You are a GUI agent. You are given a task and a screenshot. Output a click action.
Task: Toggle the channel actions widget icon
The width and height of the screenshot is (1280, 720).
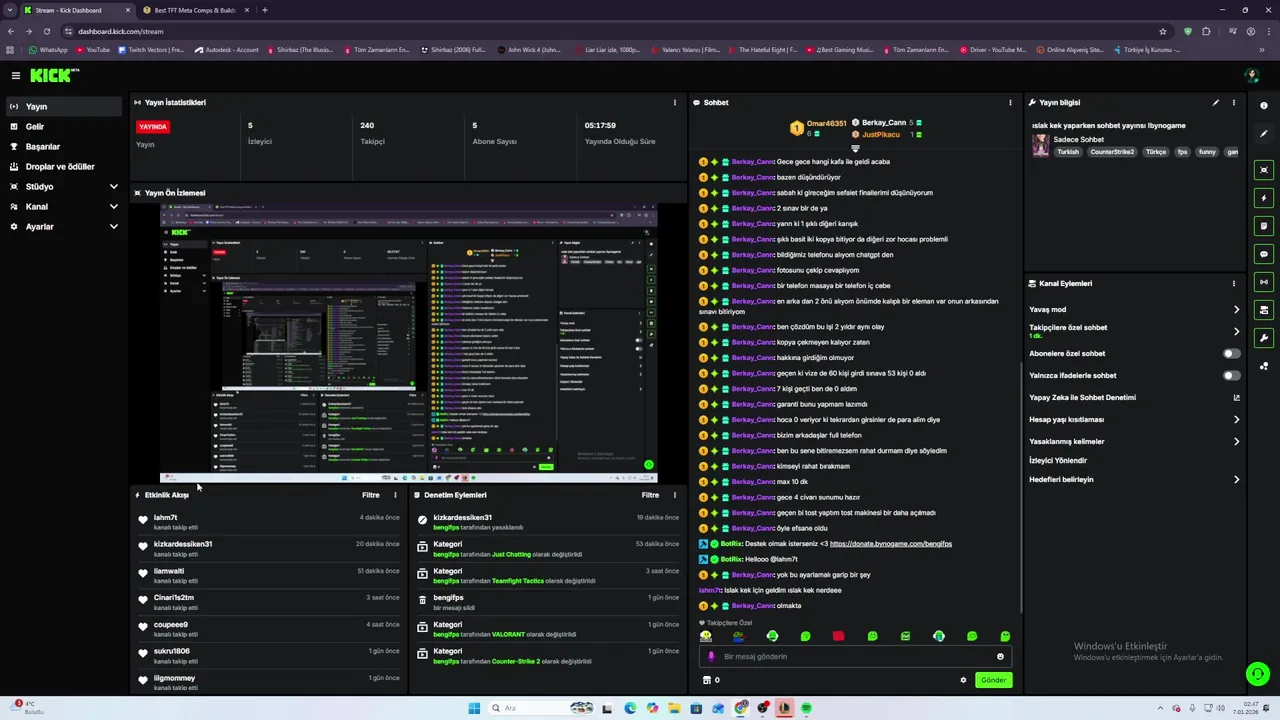1264,310
